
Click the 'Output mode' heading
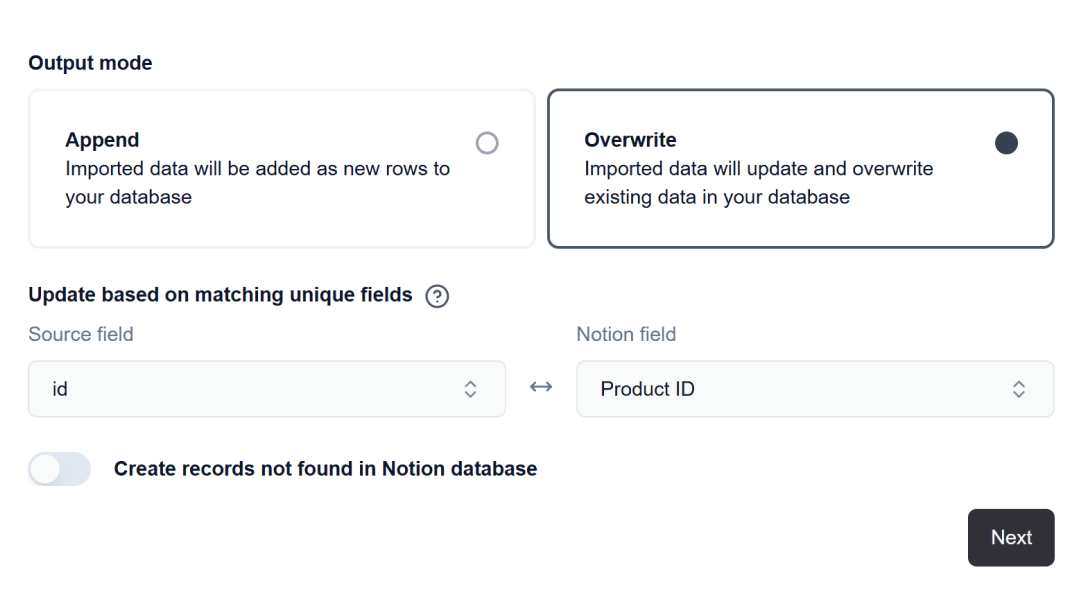tap(90, 63)
